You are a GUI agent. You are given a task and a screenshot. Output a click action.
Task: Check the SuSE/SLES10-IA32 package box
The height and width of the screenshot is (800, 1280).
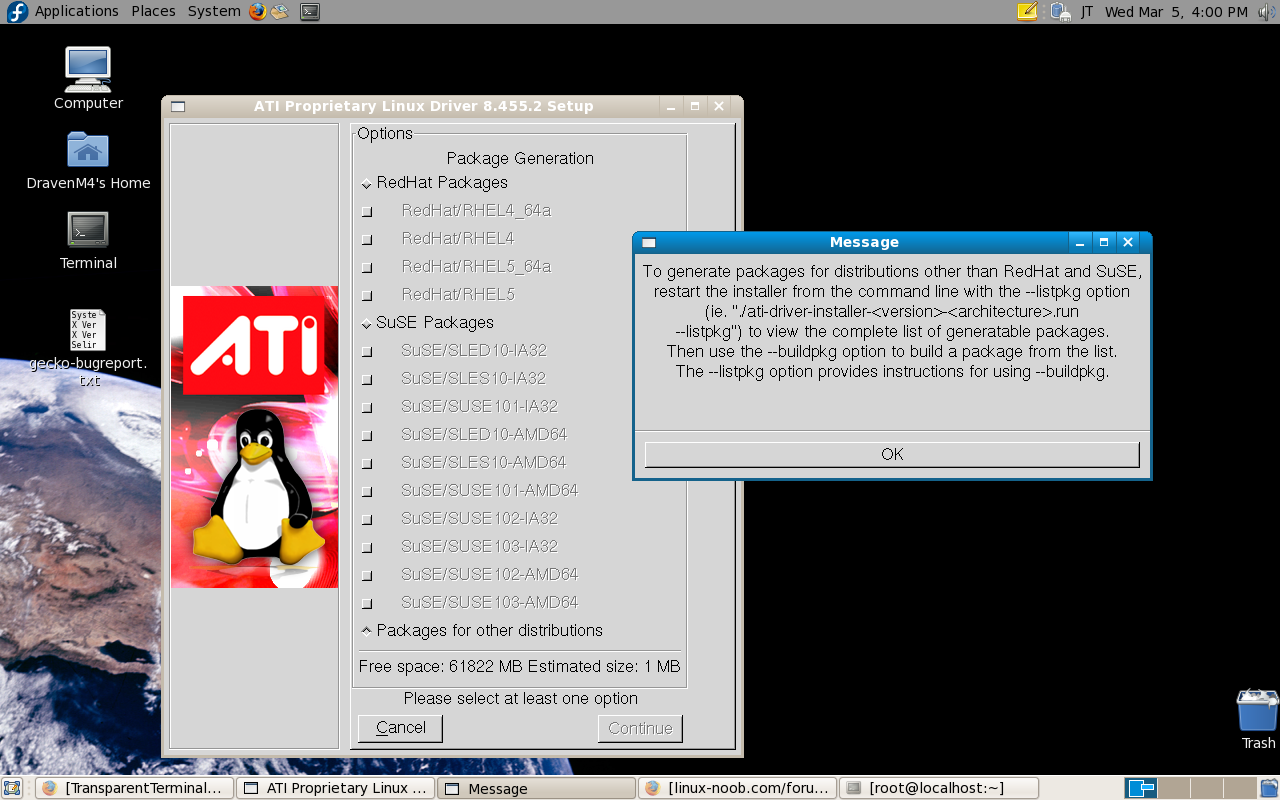coord(367,379)
